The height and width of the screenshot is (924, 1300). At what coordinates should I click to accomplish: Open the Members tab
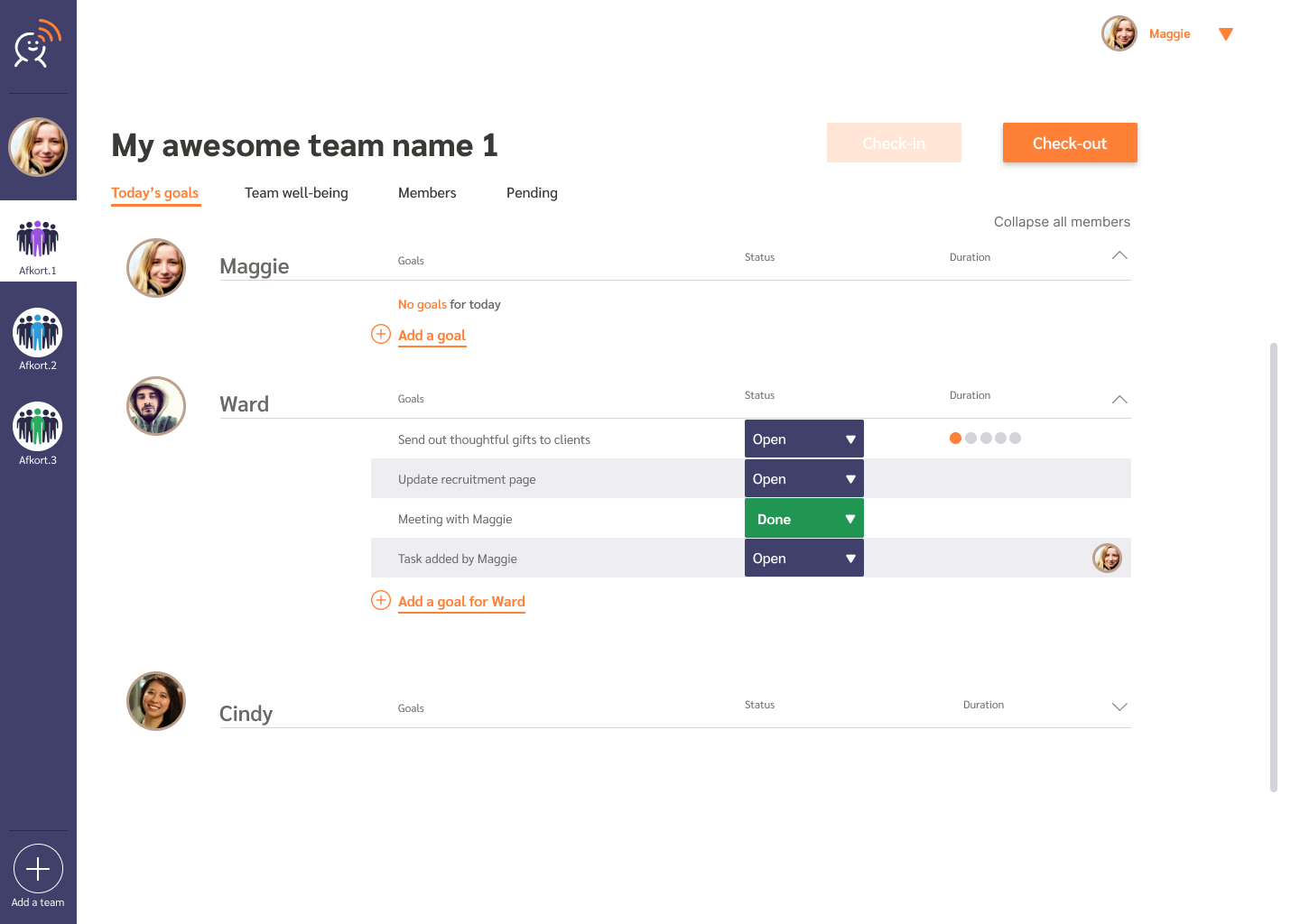pos(427,193)
